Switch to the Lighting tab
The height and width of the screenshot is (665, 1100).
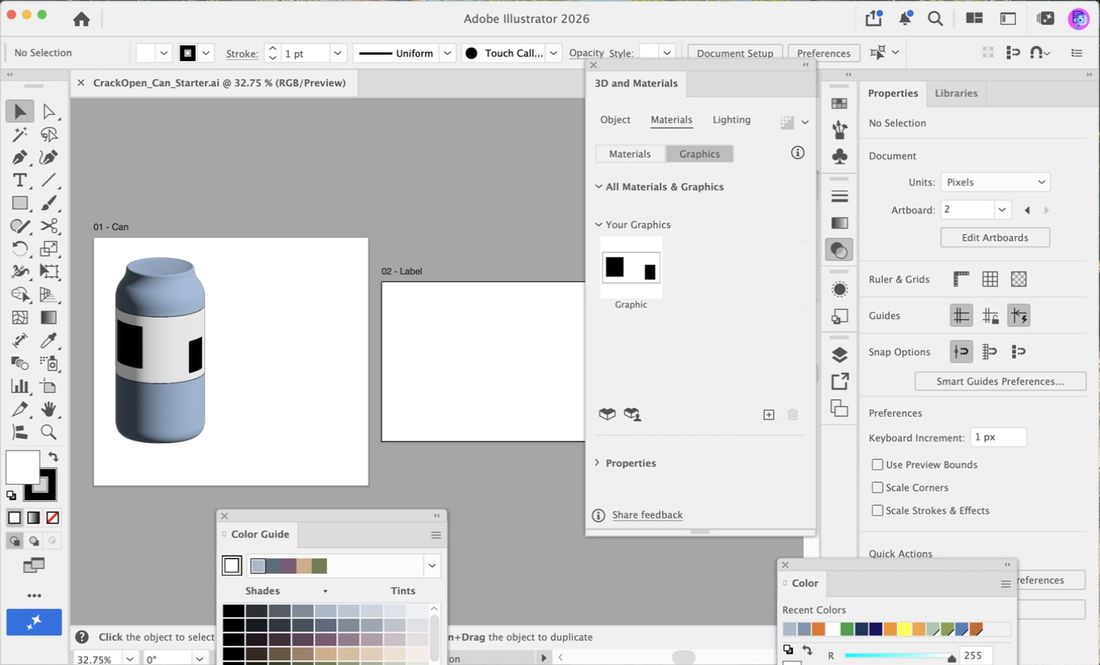click(x=731, y=120)
